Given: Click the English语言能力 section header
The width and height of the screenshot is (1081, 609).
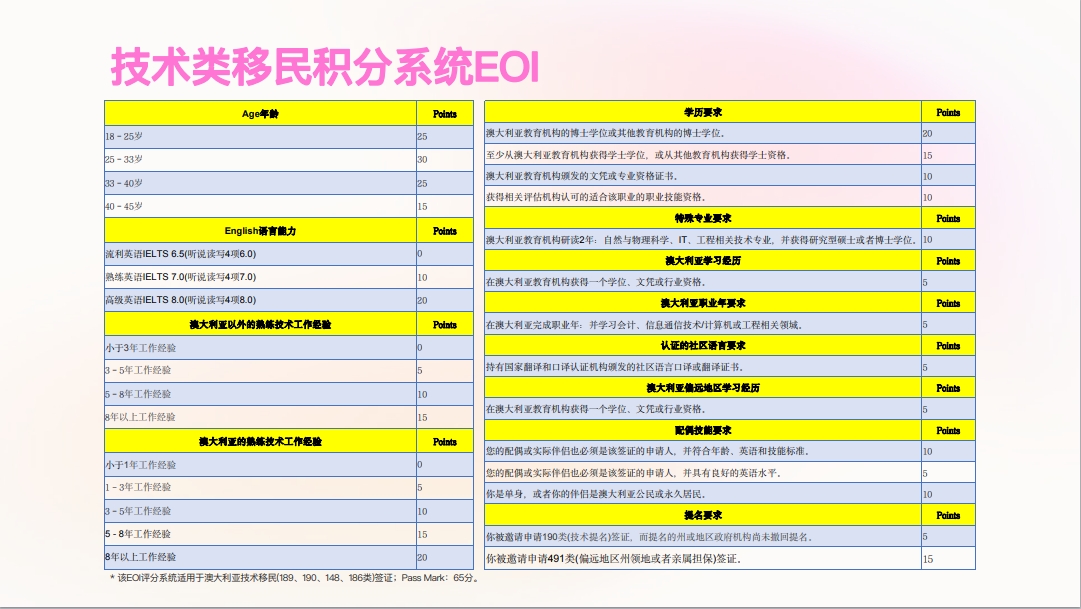Looking at the screenshot, I should click(260, 230).
